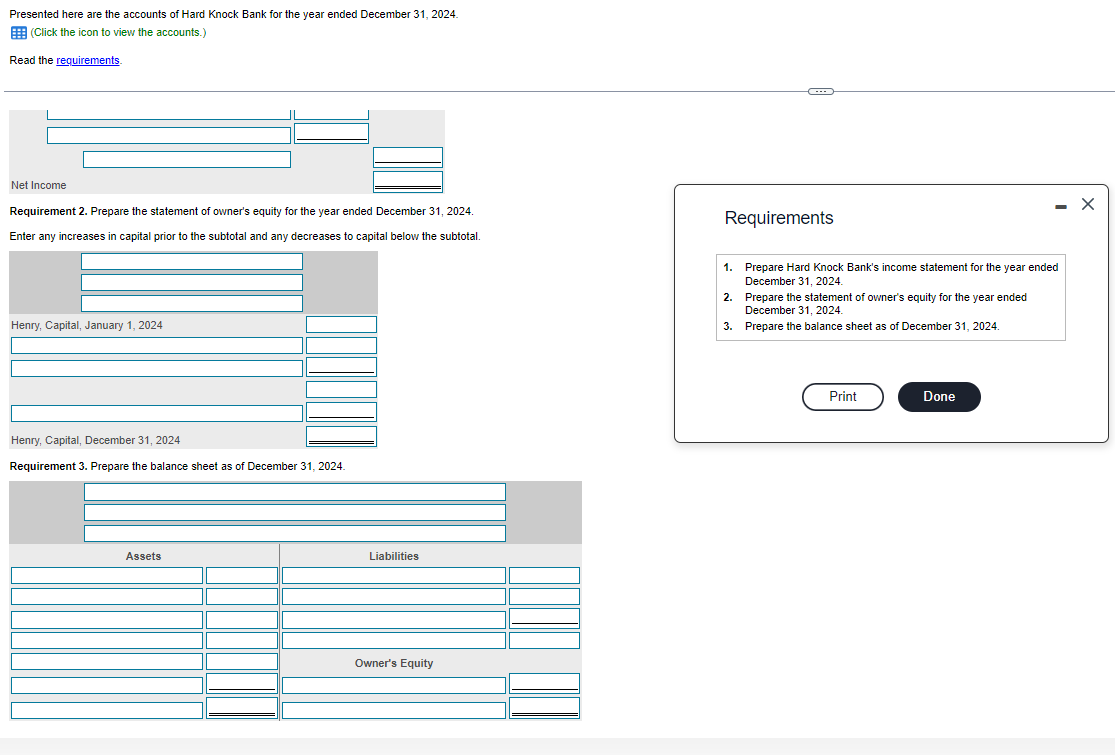
Task: Click the ellipsis divider control above the worksheet
Action: [x=820, y=91]
